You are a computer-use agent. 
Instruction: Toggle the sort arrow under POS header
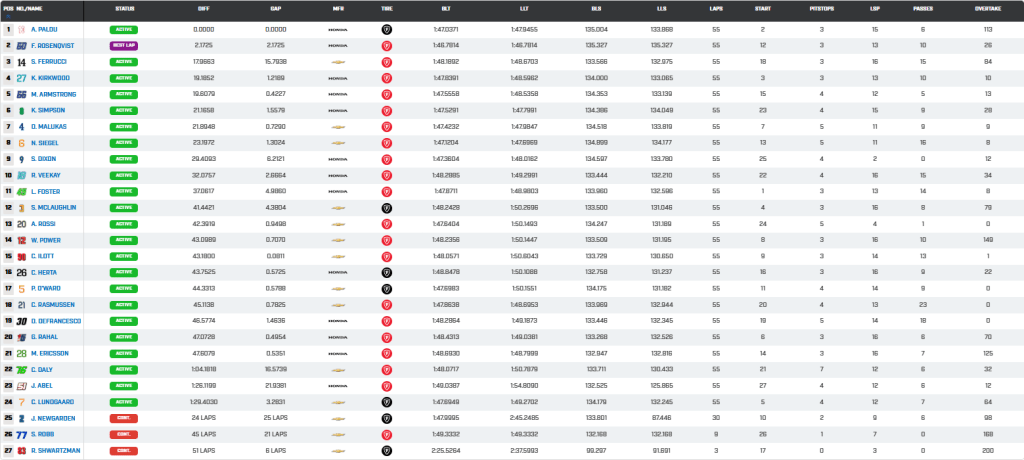click(8, 16)
